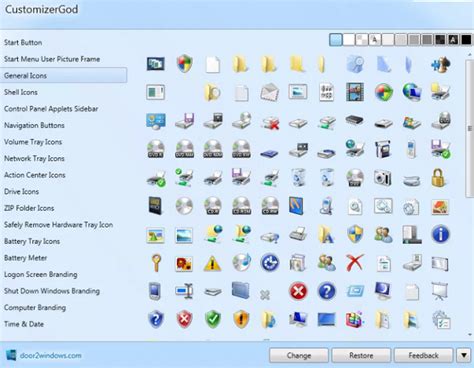Select General Icons in the sidebar
Screen dimensions: 474x368
click(x=63, y=75)
